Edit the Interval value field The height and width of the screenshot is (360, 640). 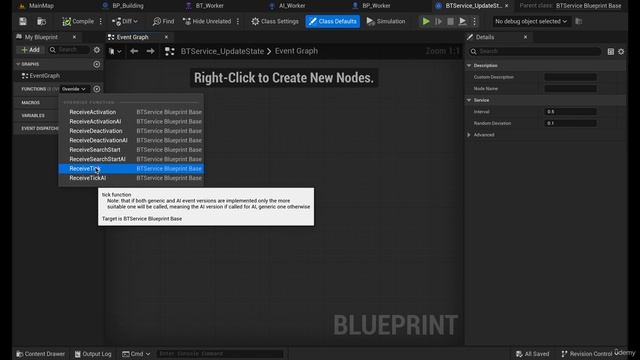pos(571,111)
